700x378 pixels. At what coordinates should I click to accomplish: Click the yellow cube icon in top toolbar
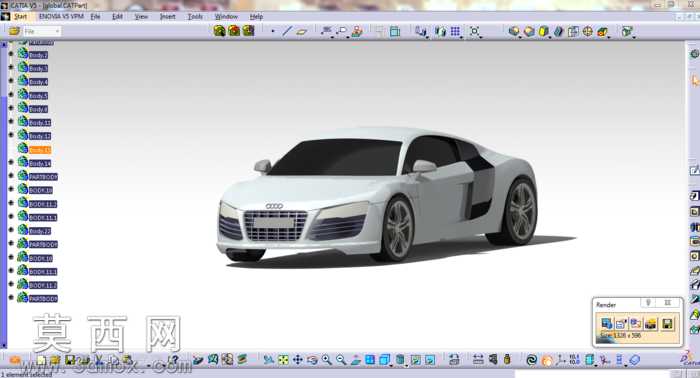point(543,31)
